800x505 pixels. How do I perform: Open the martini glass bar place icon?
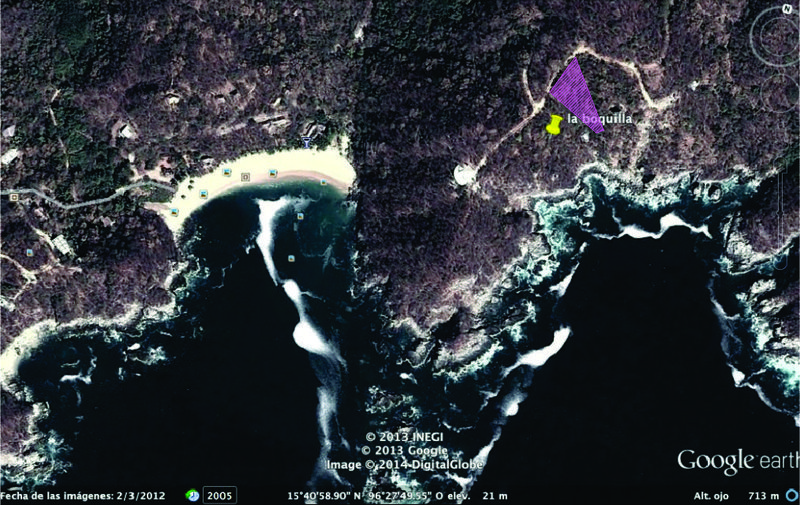306,142
